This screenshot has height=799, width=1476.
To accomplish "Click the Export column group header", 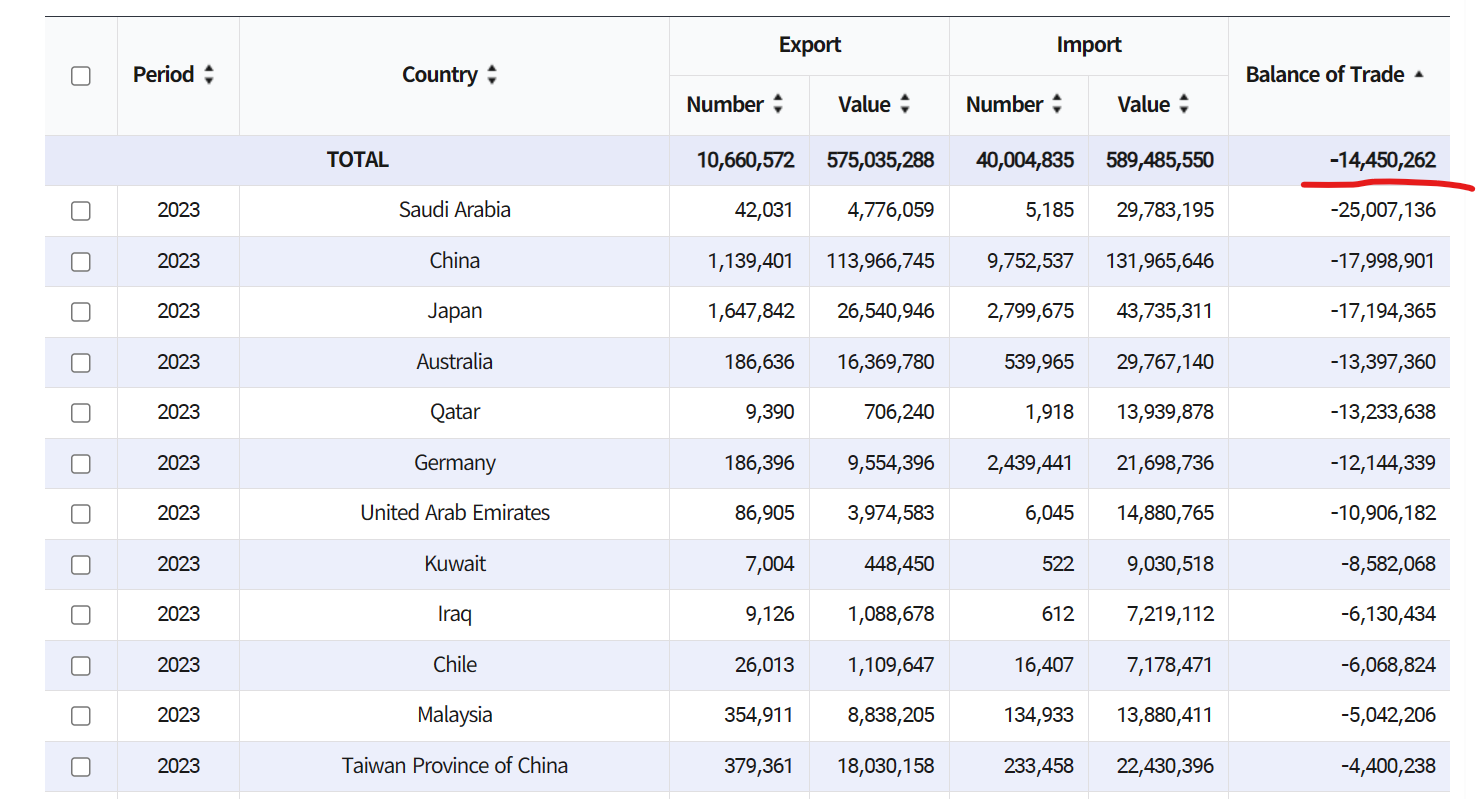I will 809,45.
